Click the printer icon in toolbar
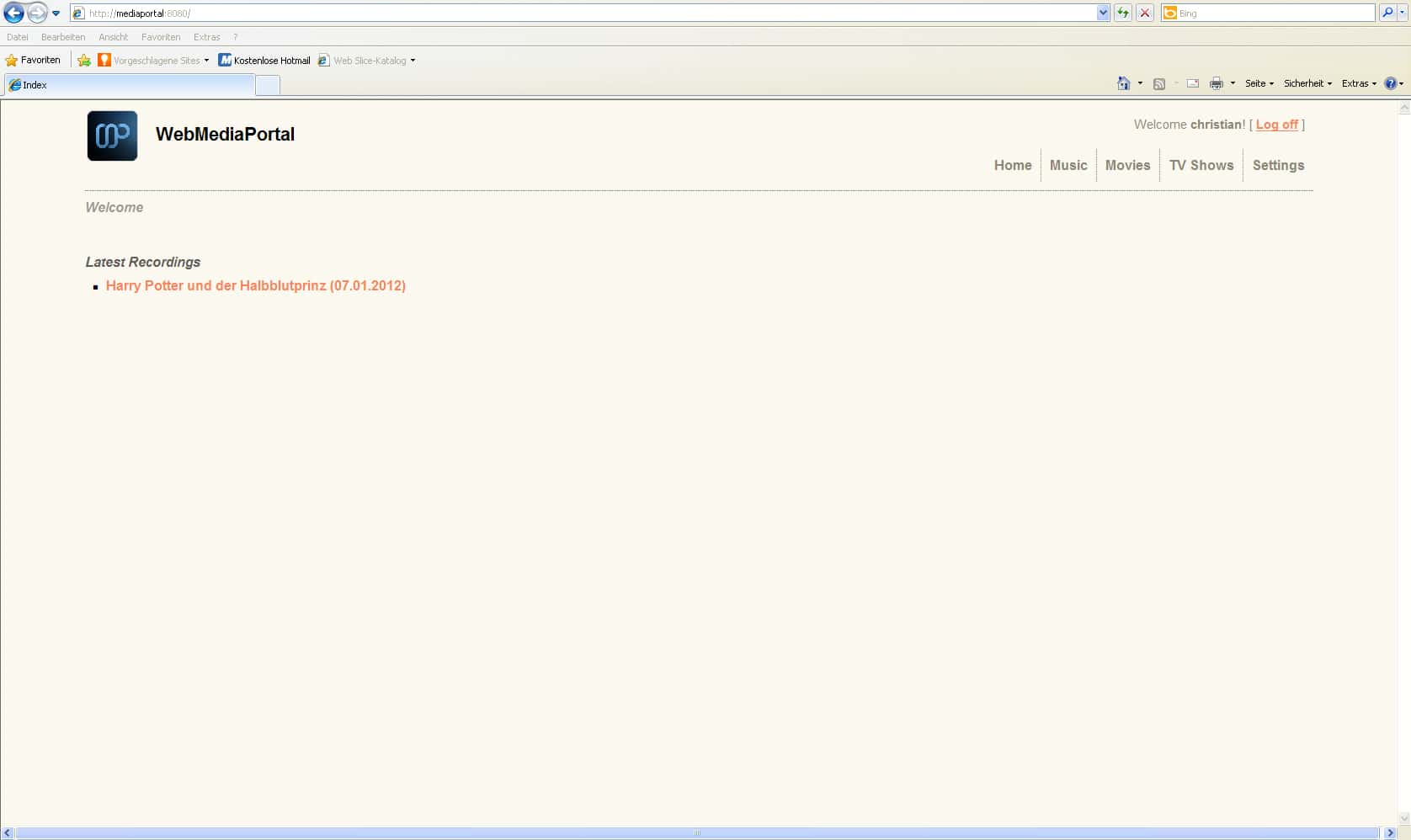 [x=1216, y=83]
